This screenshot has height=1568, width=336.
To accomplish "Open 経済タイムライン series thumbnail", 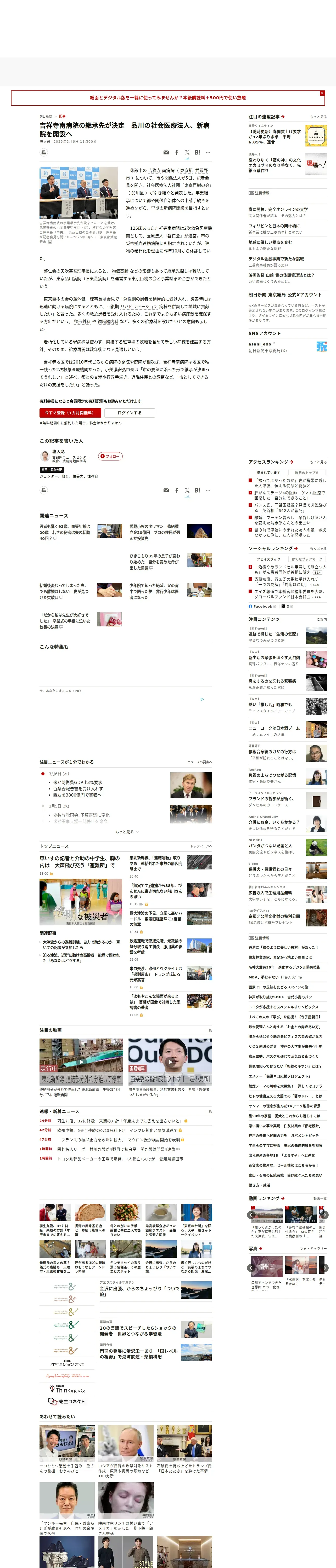I will (x=316, y=136).
